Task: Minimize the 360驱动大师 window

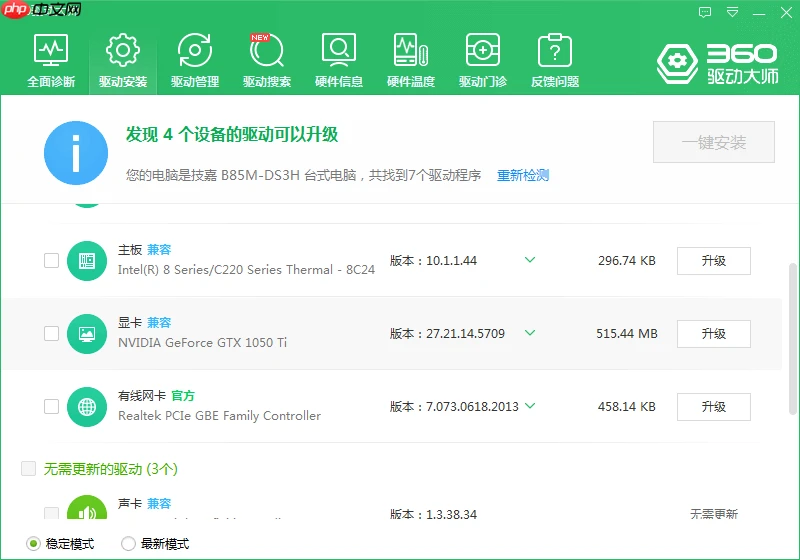Action: tap(759, 13)
